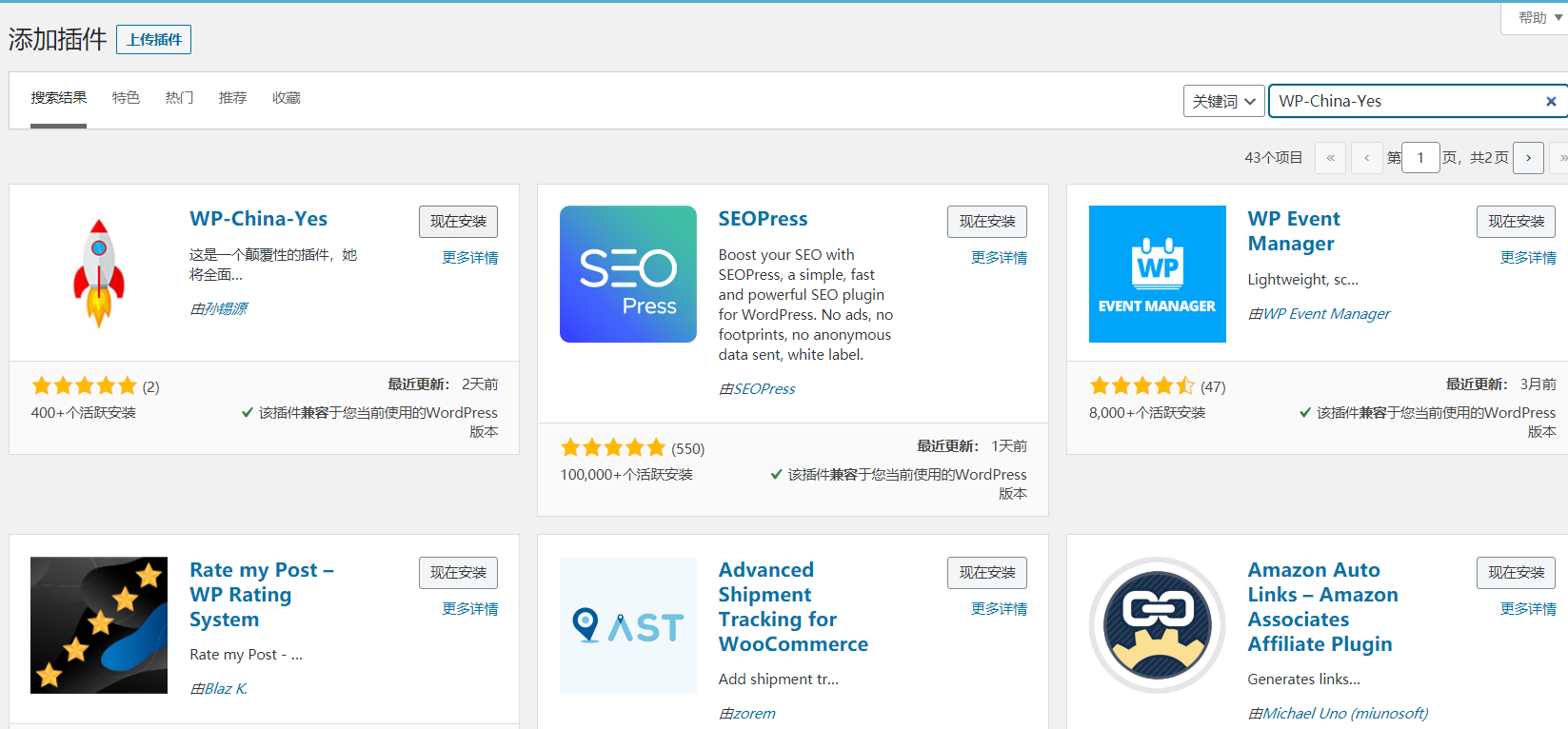Screen dimensions: 1568x729
Task: Open the SEOPress plugin title link
Action: (763, 219)
